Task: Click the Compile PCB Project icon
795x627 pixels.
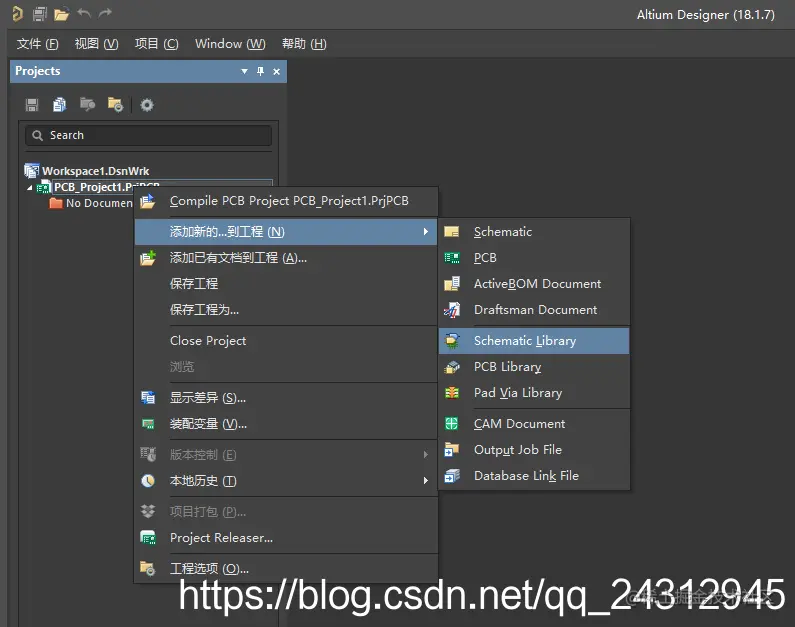Action: point(148,201)
